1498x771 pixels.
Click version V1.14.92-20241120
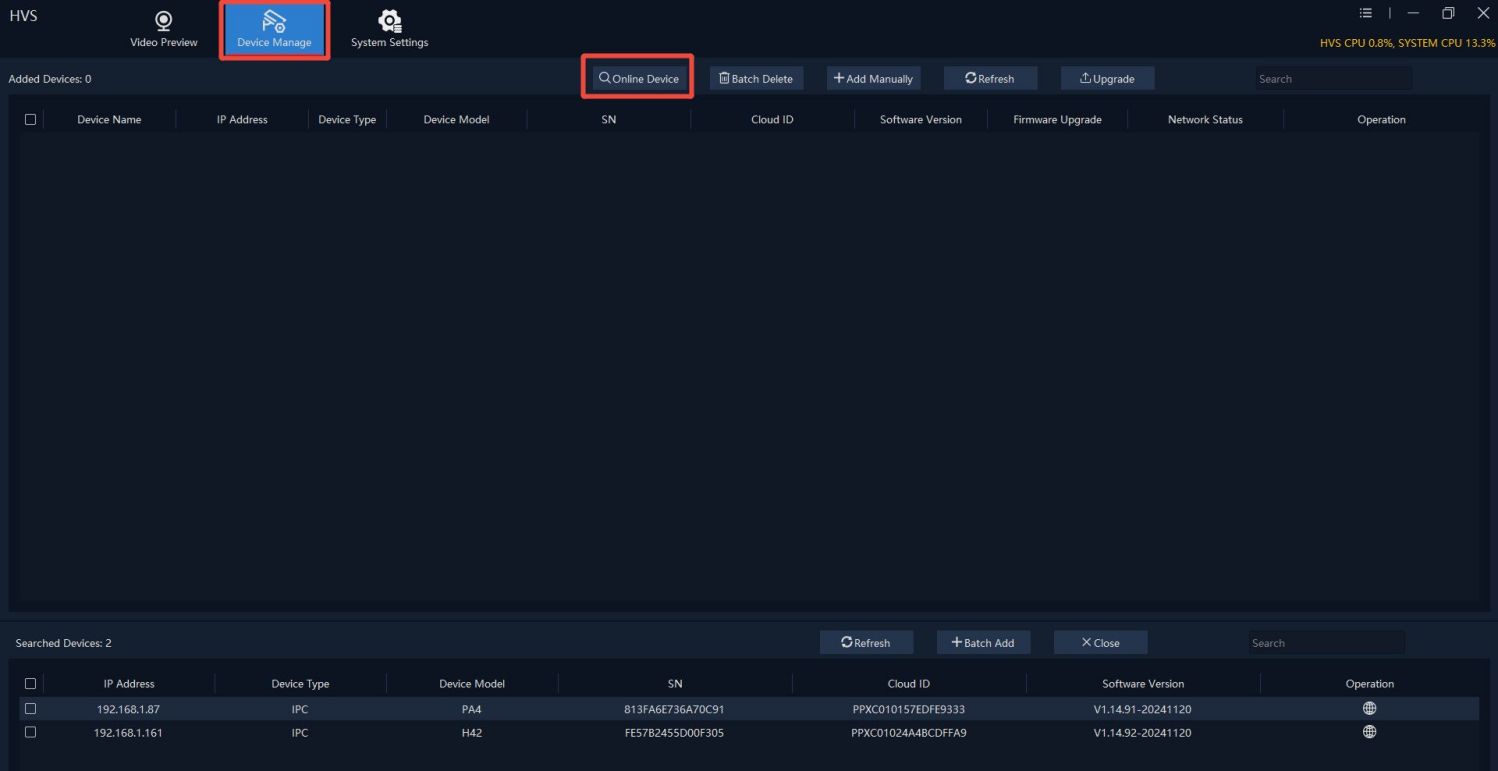(1142, 733)
